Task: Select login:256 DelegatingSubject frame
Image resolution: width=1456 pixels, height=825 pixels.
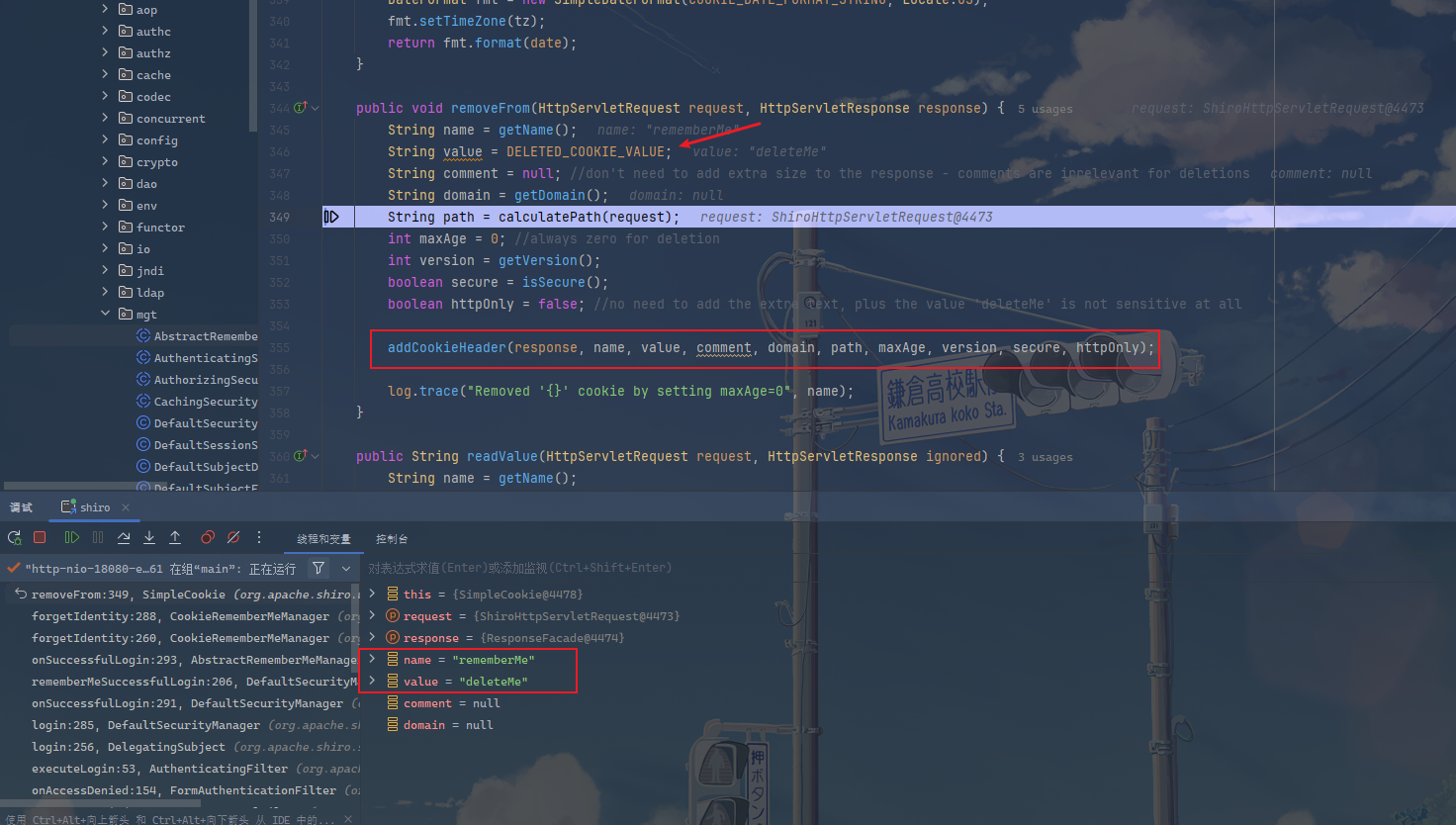Action: pyautogui.click(x=180, y=747)
